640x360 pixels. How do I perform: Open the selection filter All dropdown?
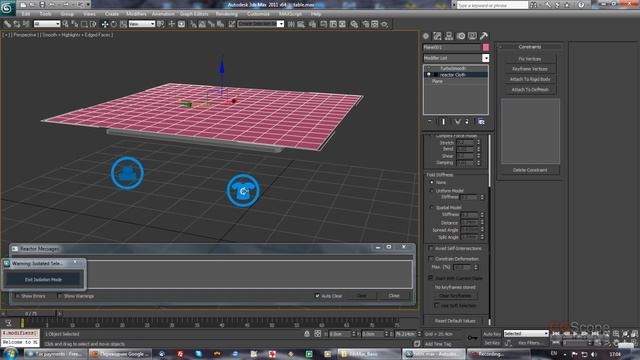(x=47, y=24)
